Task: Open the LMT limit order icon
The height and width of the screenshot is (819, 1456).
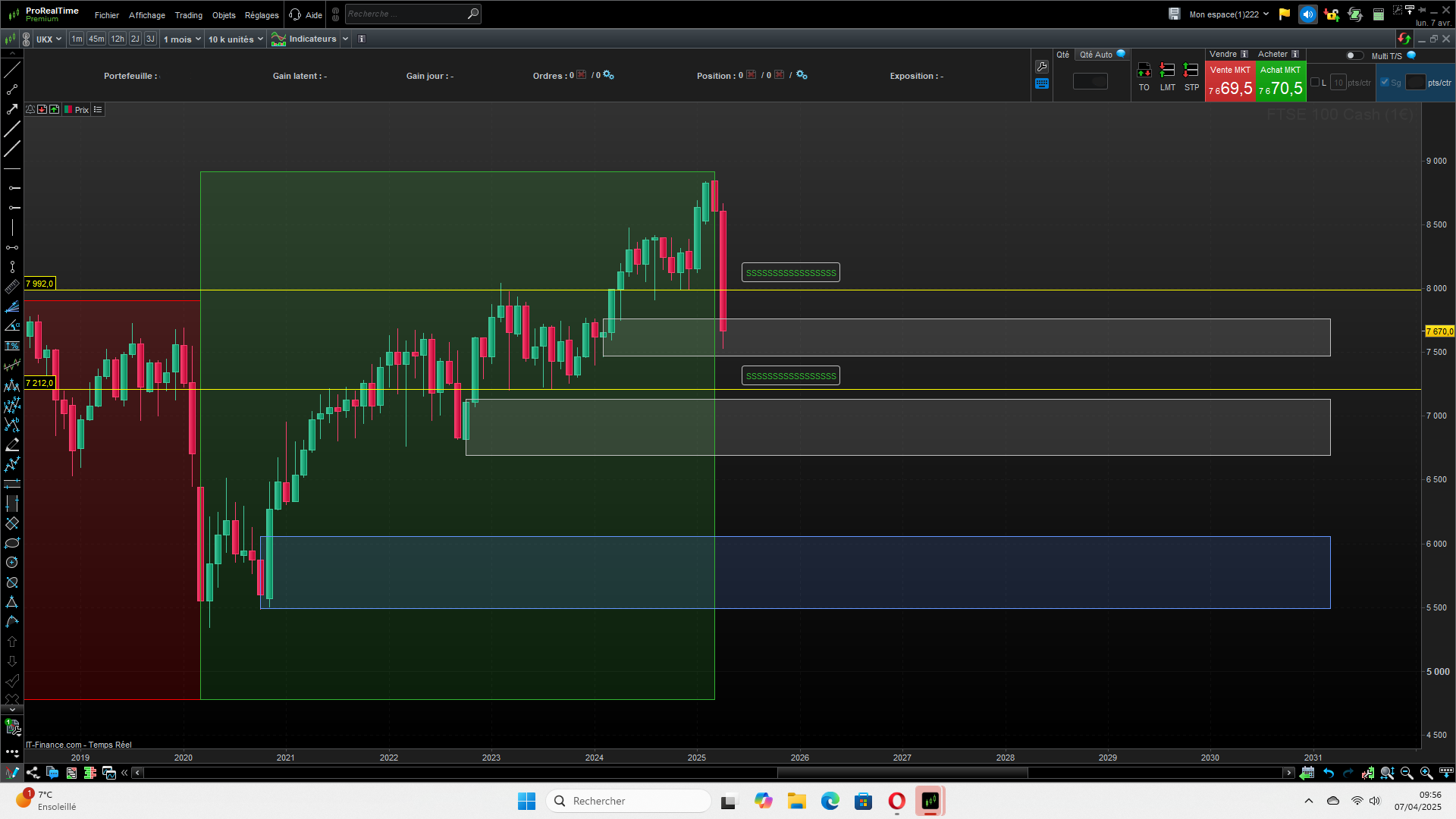Action: pos(1167,71)
